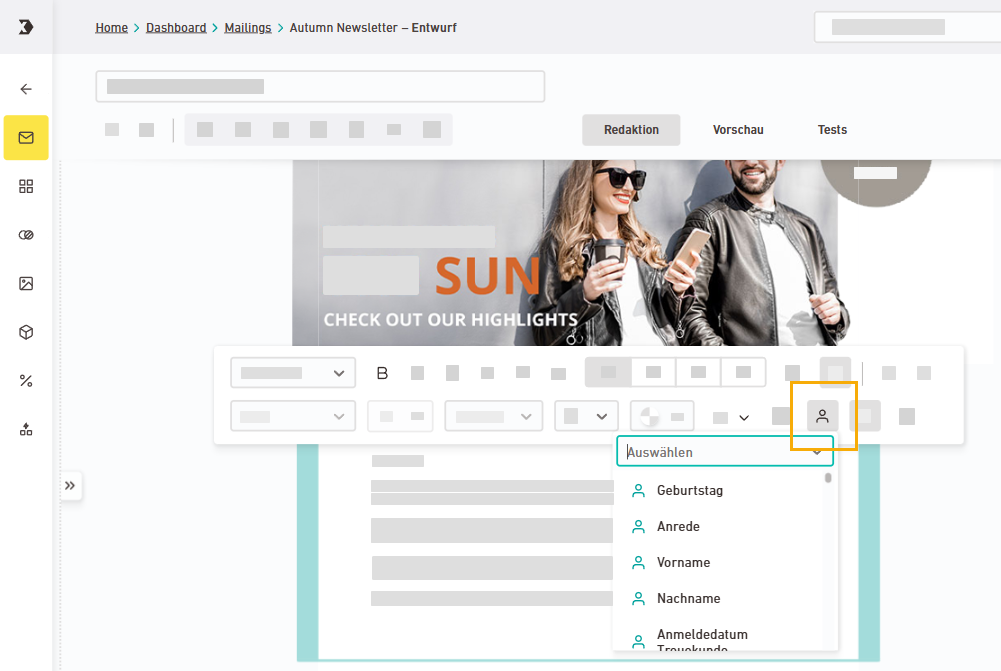Switch to the Vorschau tab
Screen dimensions: 1001x671
[x=738, y=130]
